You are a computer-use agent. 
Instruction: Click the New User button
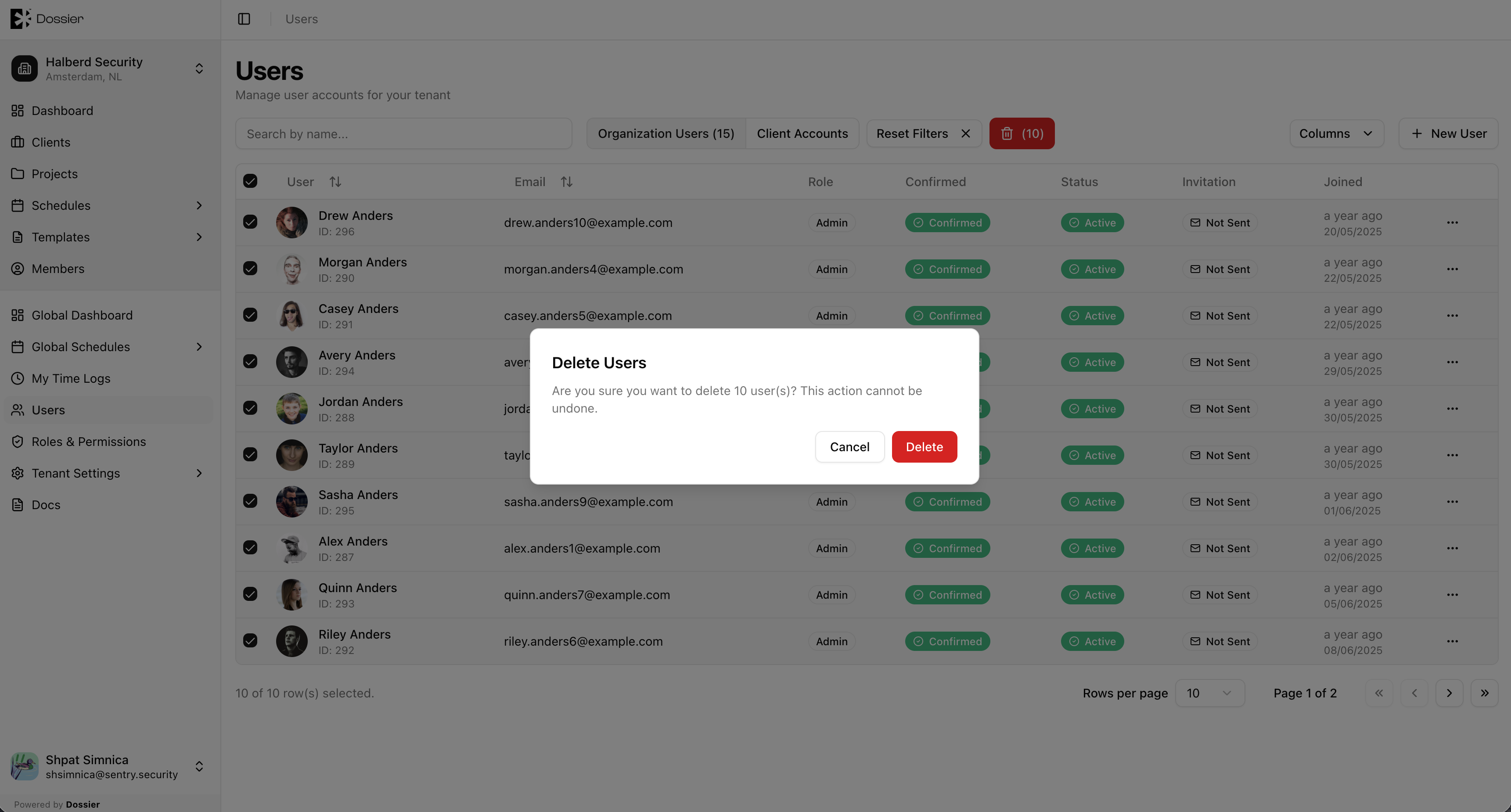click(1448, 134)
